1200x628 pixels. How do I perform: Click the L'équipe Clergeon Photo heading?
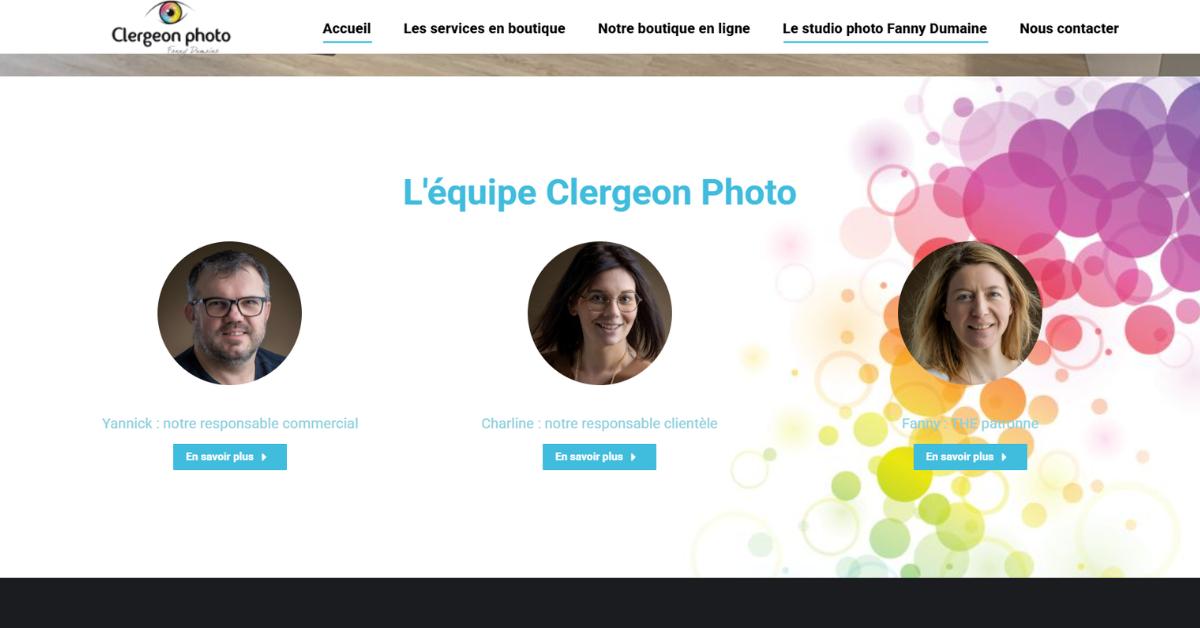click(600, 192)
